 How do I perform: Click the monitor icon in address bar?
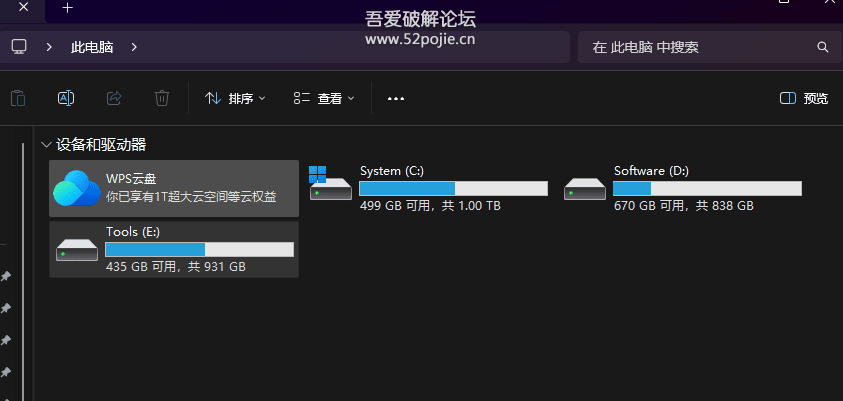coord(18,47)
